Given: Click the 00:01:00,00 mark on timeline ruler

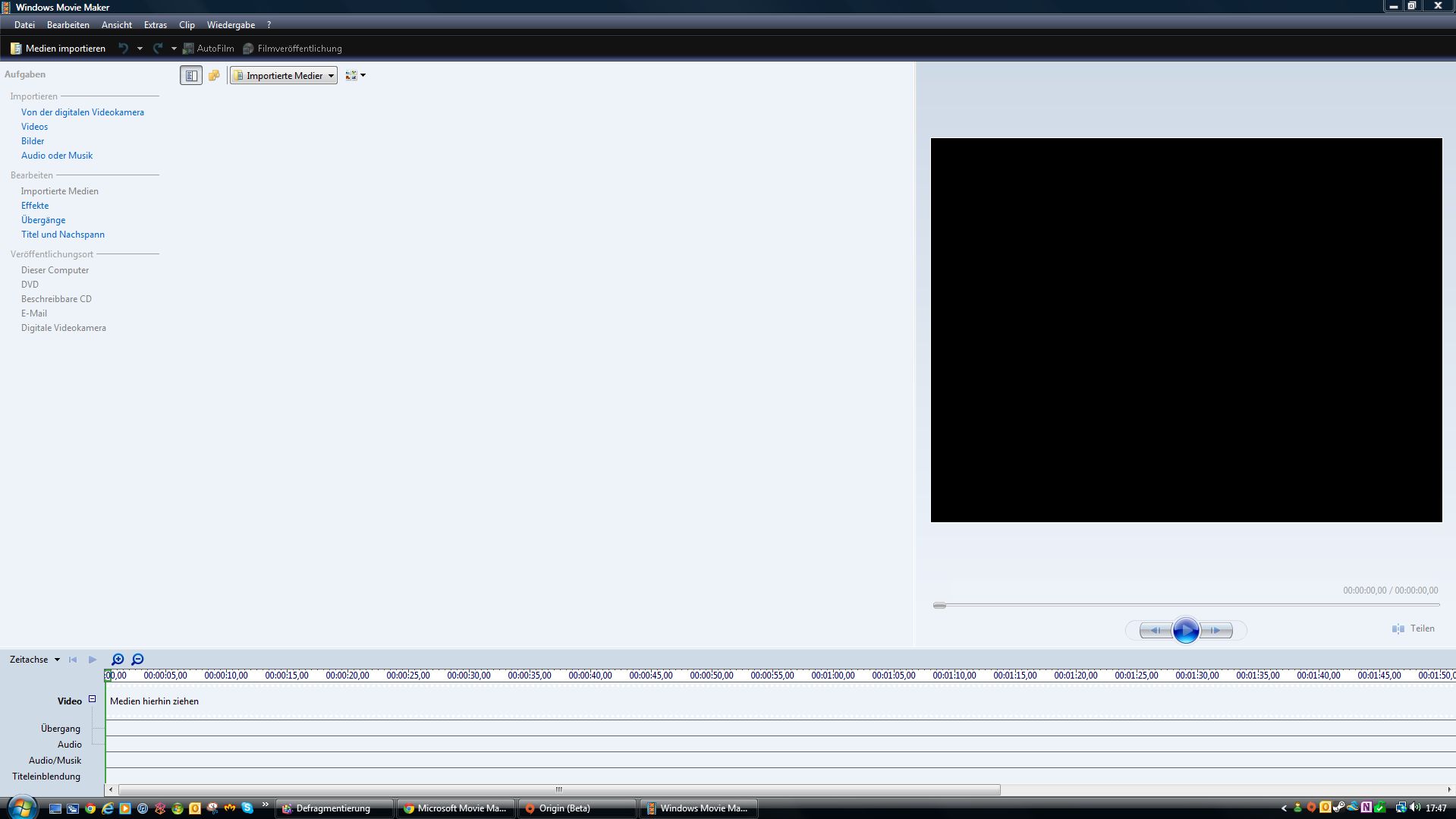Looking at the screenshot, I should tap(833, 675).
